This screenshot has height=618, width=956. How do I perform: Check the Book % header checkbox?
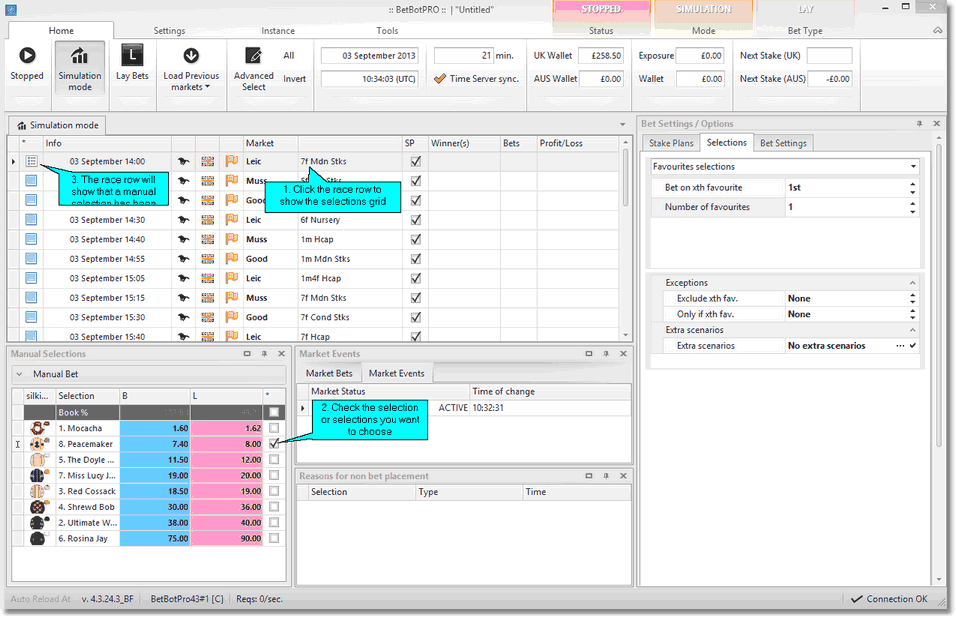click(274, 412)
